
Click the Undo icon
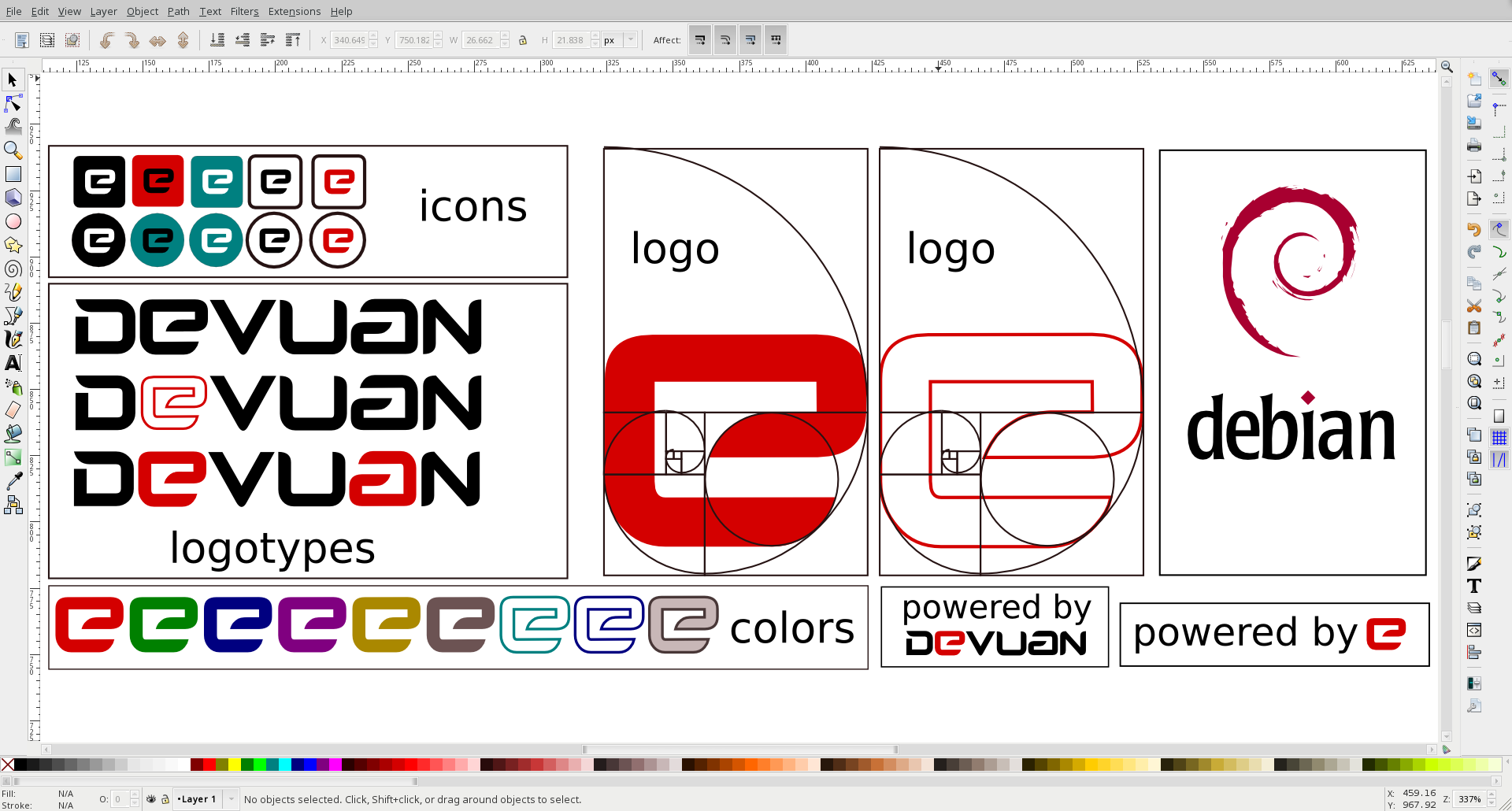click(1474, 230)
